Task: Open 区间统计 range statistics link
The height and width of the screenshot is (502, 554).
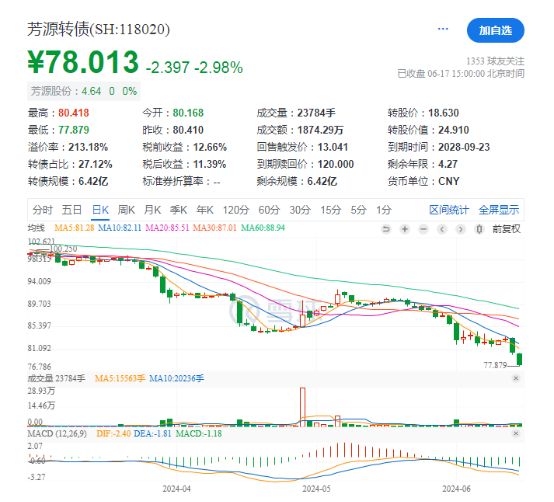Action: (449, 210)
